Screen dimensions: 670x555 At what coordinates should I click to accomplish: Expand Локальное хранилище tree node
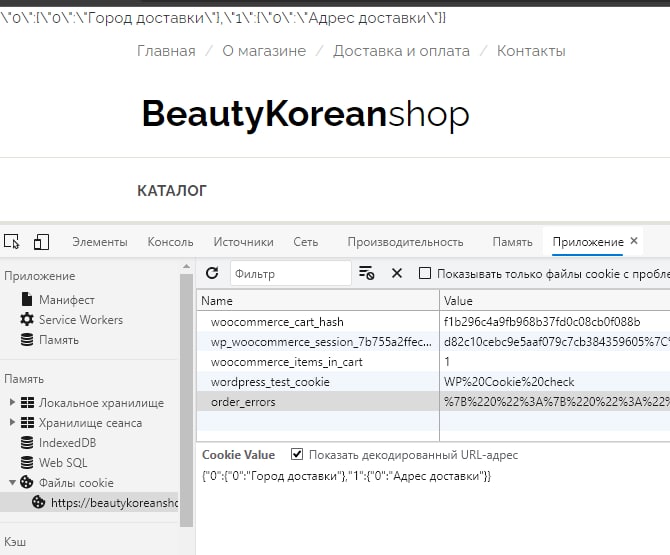(12, 403)
